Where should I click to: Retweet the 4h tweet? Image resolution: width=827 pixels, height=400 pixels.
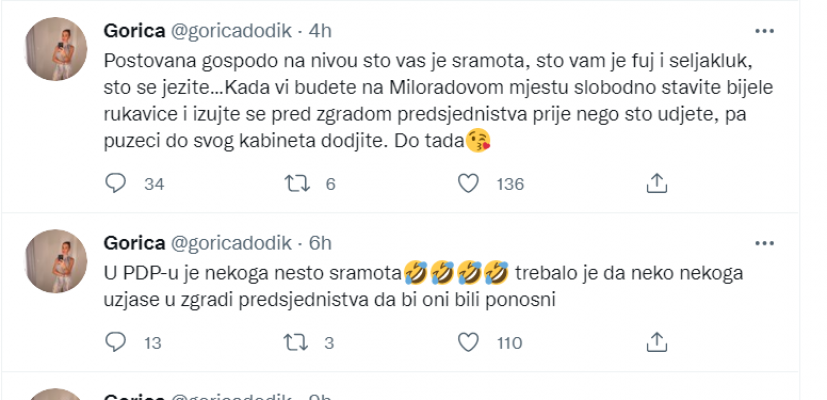292,183
